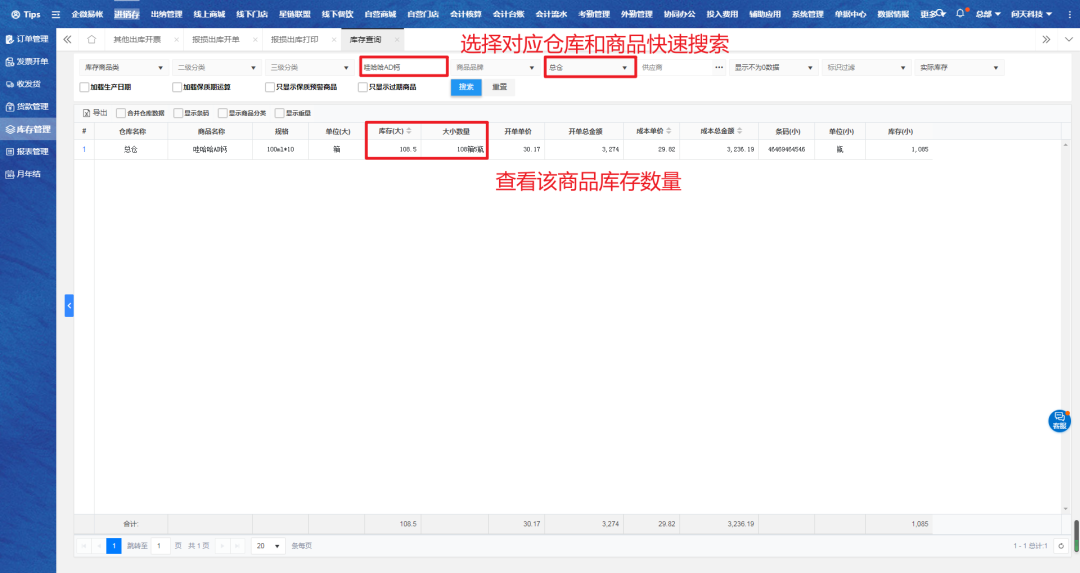Switch to the 其他出库开票 tab
Viewport: 1080px width, 573px height.
(136, 39)
